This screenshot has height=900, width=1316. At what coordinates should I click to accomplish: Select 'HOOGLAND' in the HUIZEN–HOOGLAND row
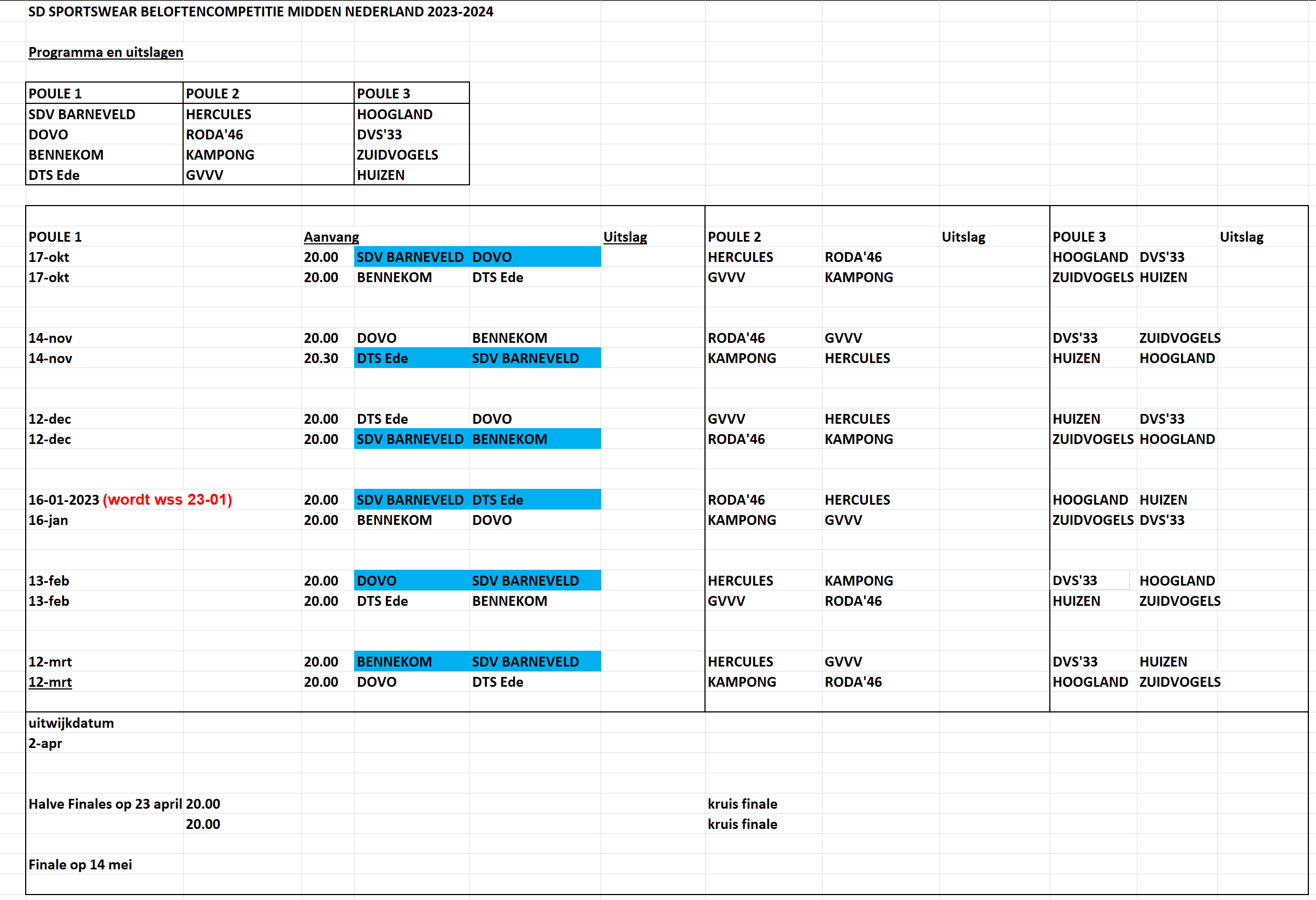click(1177, 358)
